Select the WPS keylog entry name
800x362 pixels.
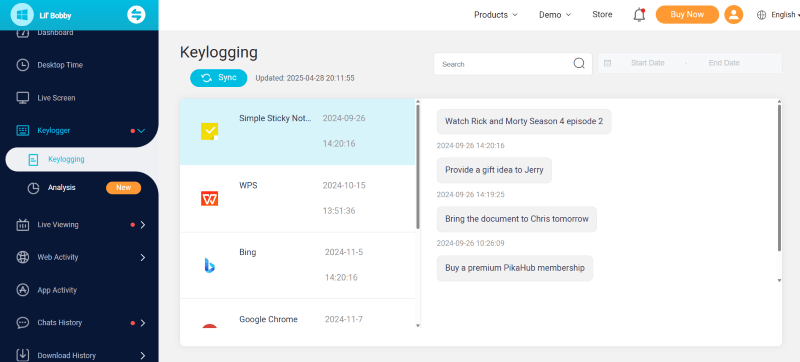pyautogui.click(x=248, y=185)
